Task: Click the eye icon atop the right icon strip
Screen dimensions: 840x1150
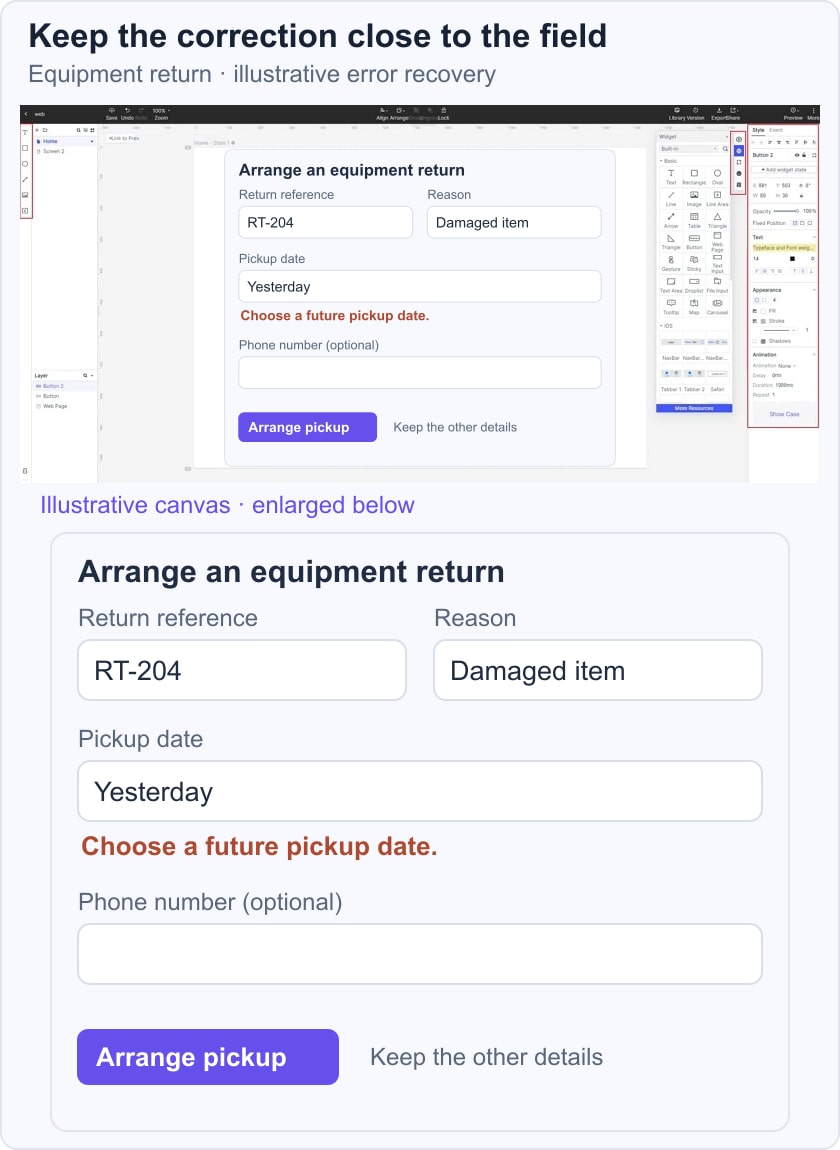Action: click(x=739, y=139)
